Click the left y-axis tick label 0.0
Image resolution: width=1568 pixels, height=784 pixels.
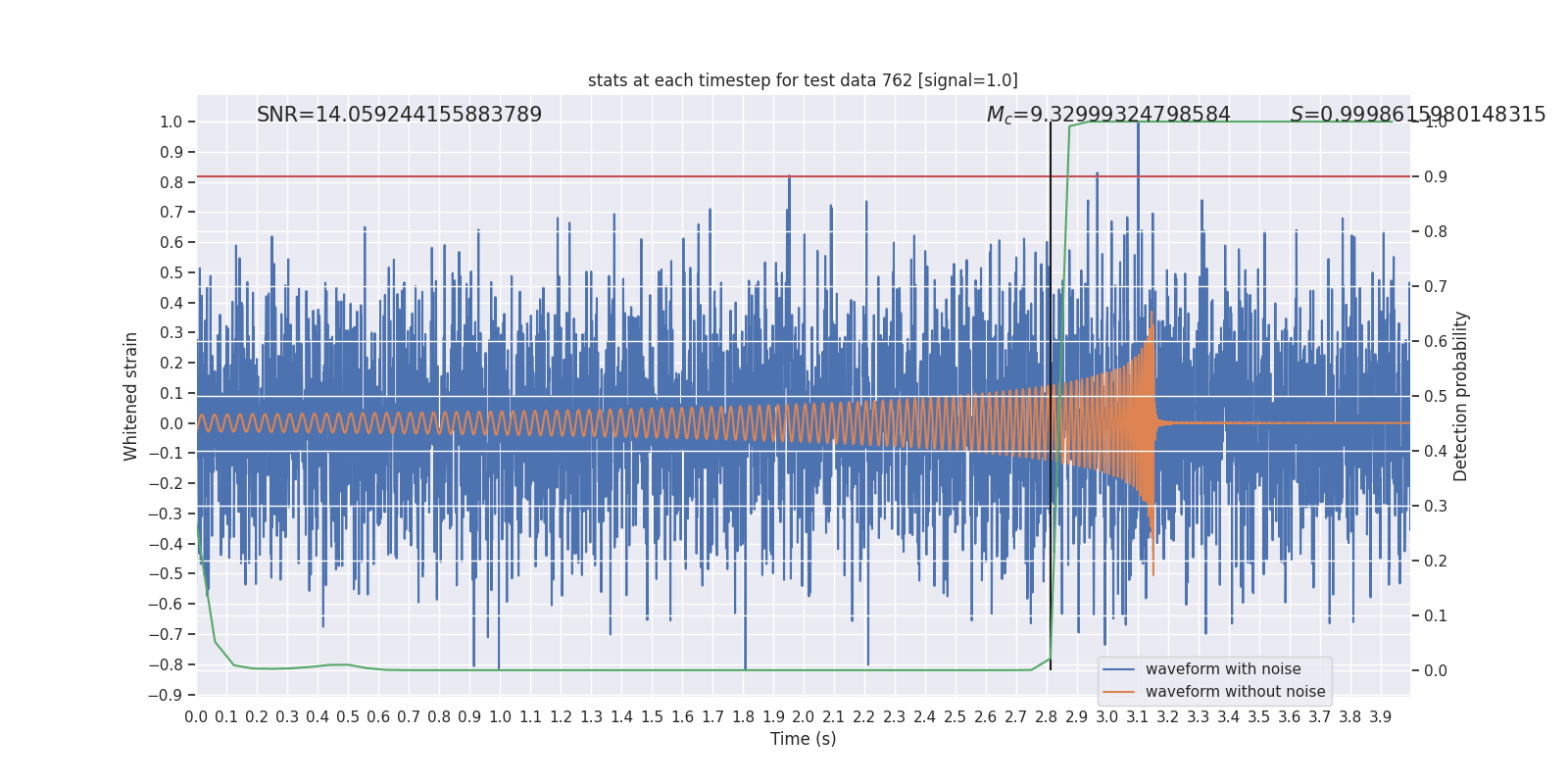[x=171, y=423]
